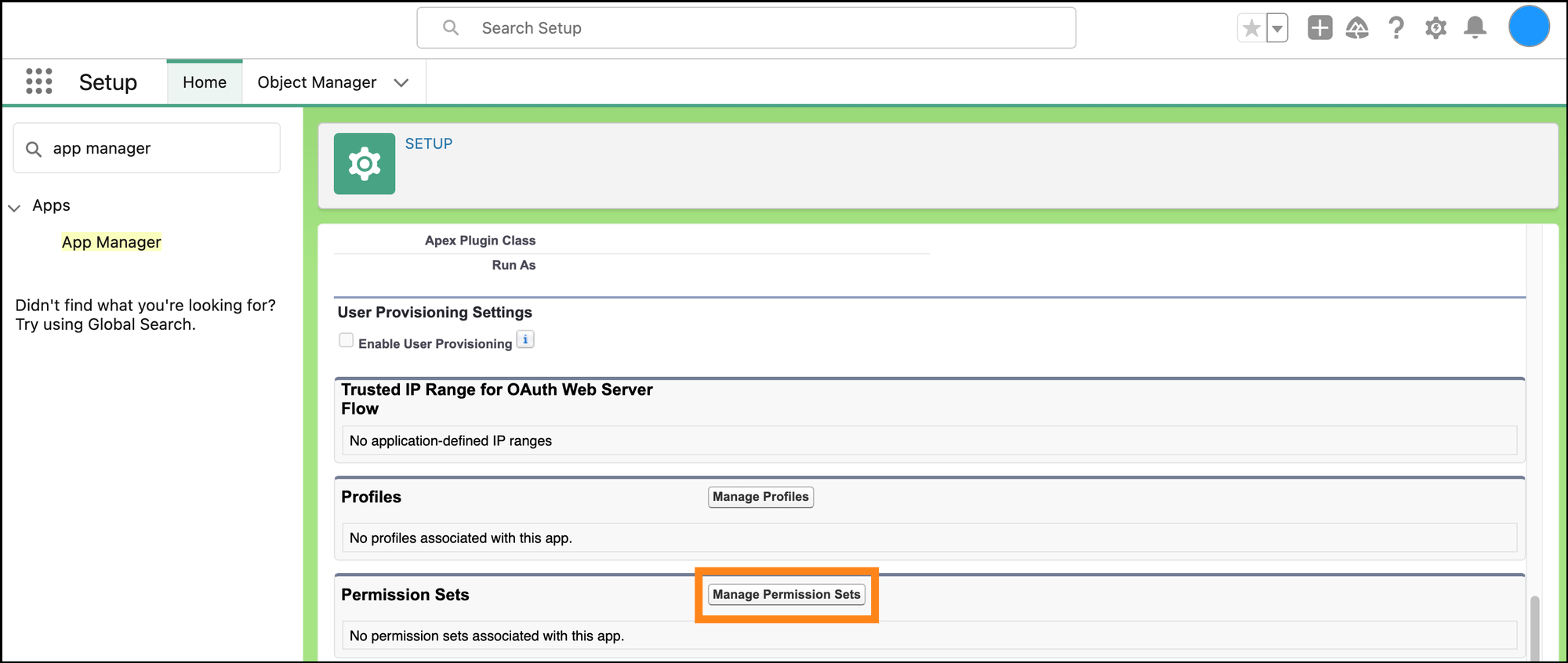The height and width of the screenshot is (663, 1568).
Task: Click the Quick Find magnifier icon
Action: point(34,149)
